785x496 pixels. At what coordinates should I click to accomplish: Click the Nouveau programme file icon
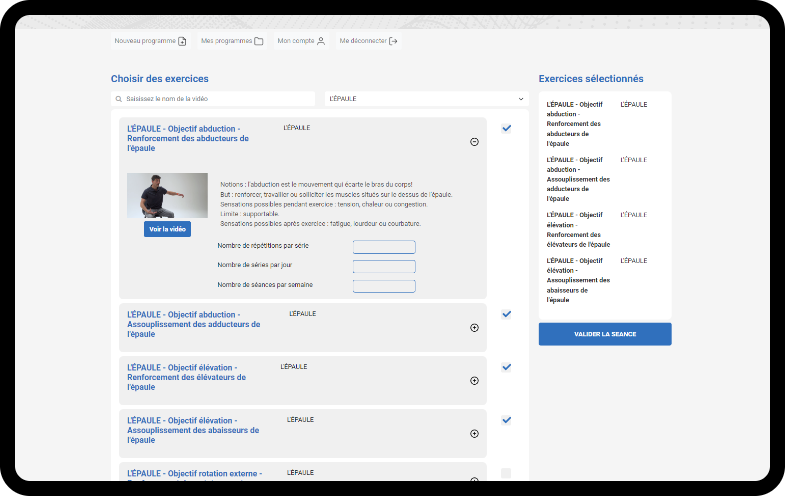click(181, 41)
